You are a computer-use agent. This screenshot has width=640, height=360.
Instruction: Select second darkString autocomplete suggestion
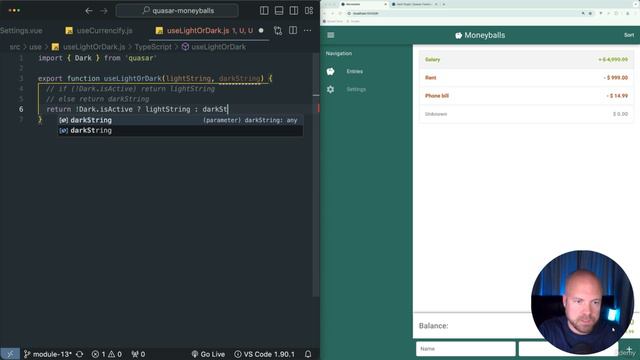[x=180, y=130]
